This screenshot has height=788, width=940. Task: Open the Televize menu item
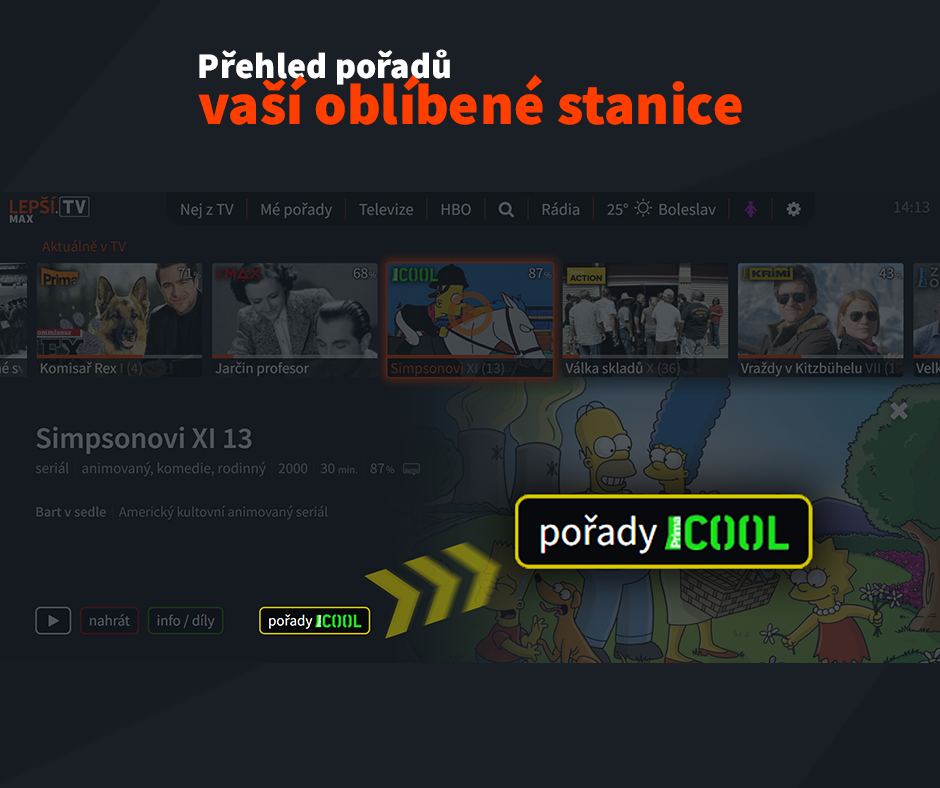pos(386,209)
